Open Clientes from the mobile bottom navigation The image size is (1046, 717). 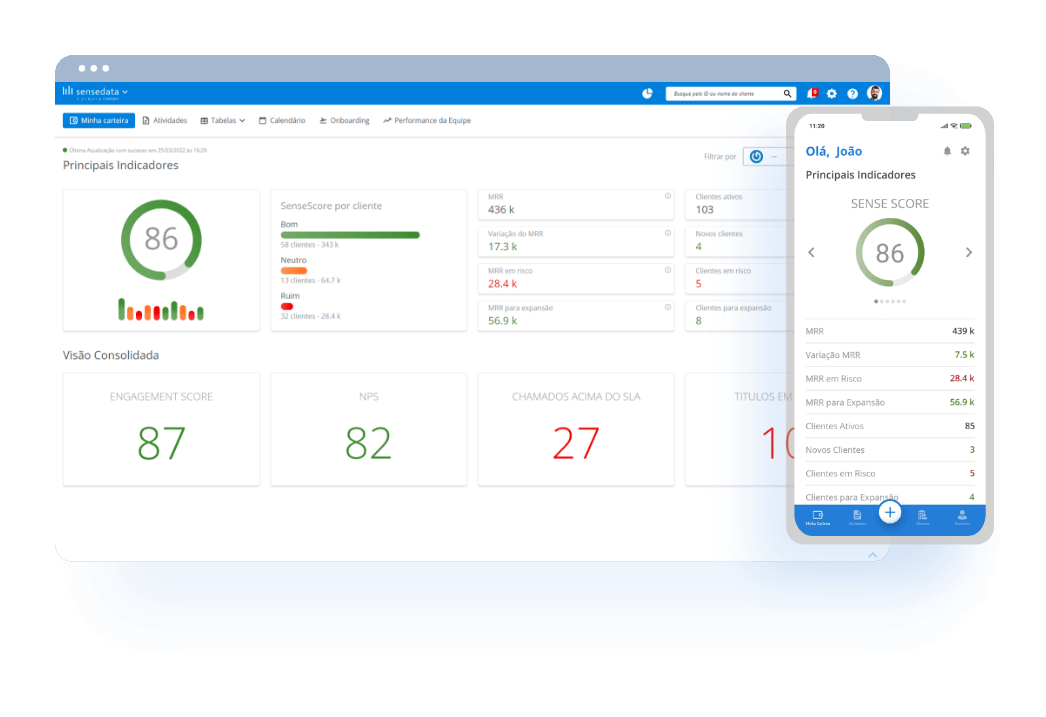click(923, 518)
